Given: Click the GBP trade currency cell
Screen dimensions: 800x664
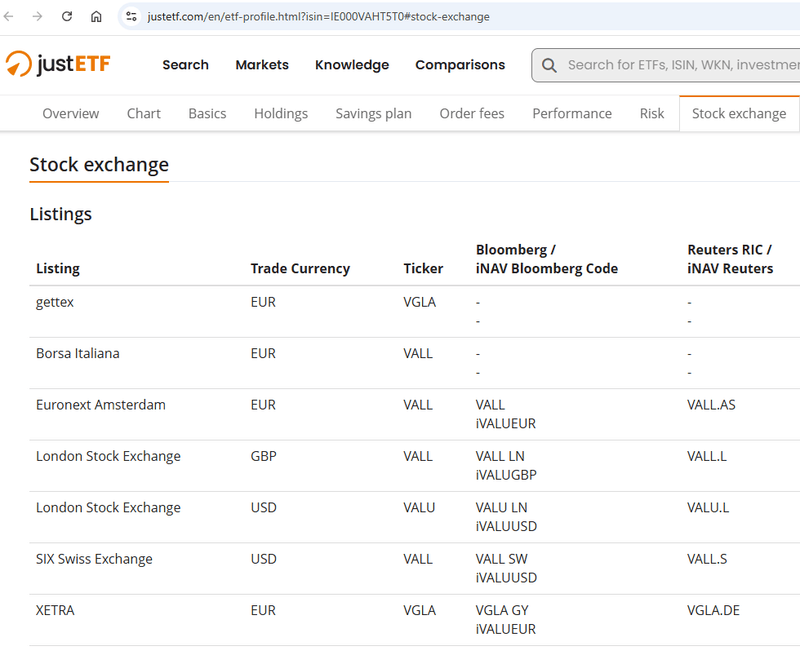Looking at the screenshot, I should tap(263, 456).
